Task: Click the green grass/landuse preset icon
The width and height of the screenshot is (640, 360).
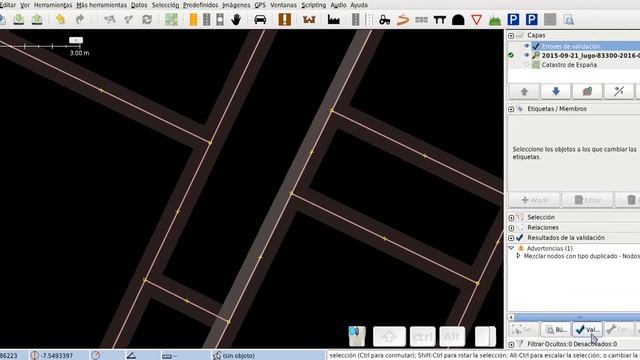Action: coord(495,20)
